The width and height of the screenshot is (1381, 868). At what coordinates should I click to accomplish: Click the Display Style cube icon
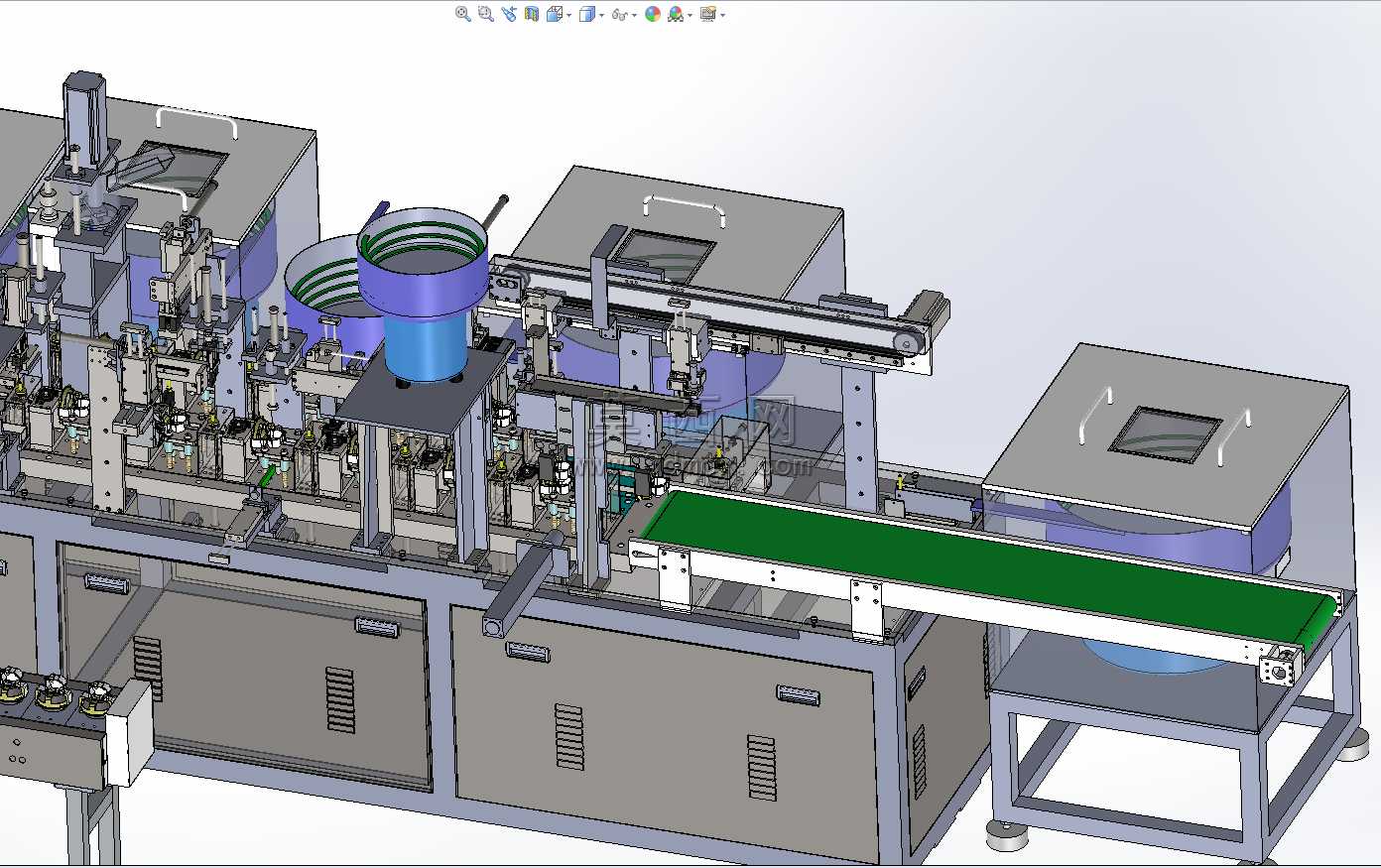587,14
